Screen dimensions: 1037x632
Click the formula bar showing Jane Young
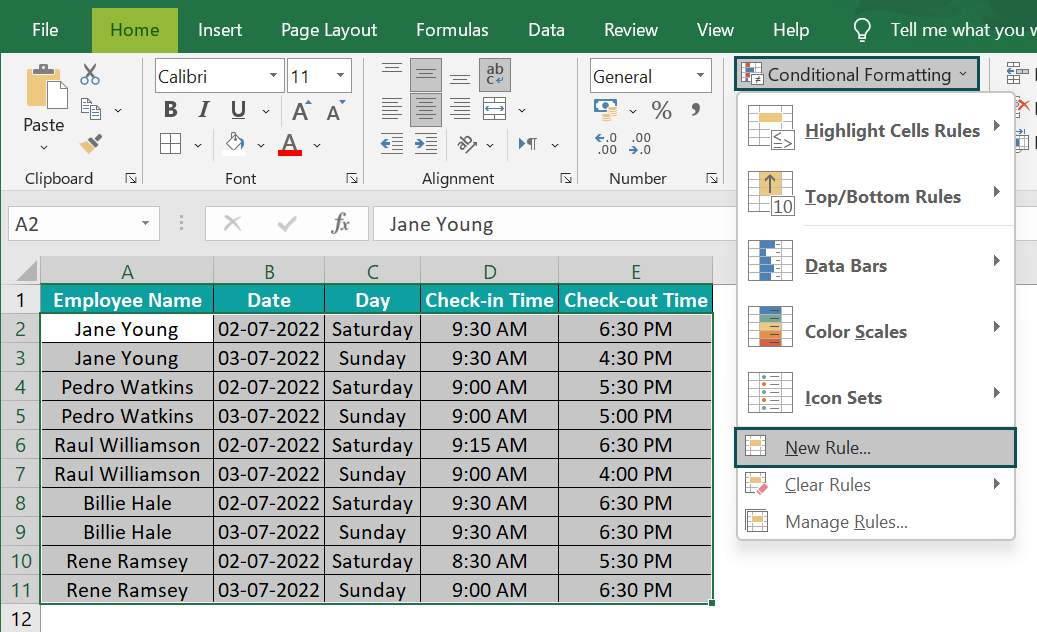(x=554, y=223)
